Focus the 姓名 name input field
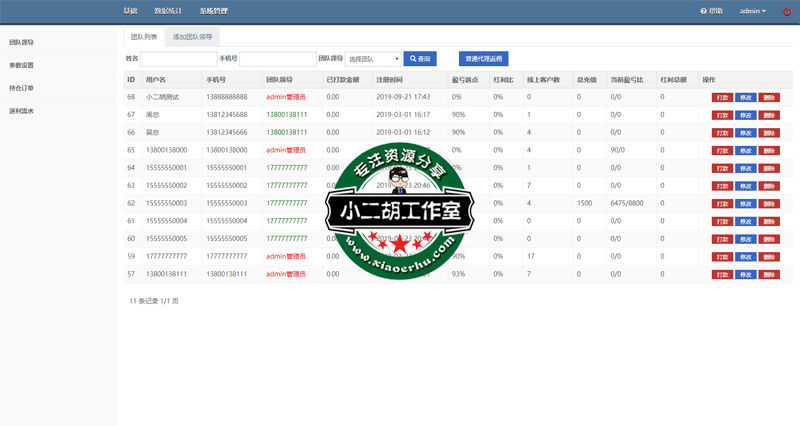This screenshot has width=800, height=426. 177,59
